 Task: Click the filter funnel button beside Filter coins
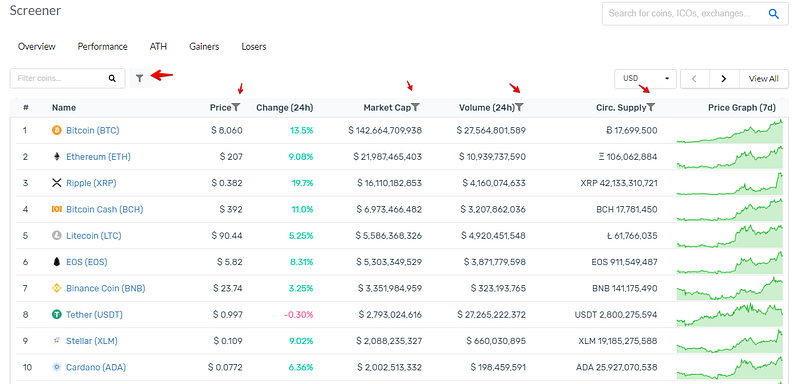point(140,79)
